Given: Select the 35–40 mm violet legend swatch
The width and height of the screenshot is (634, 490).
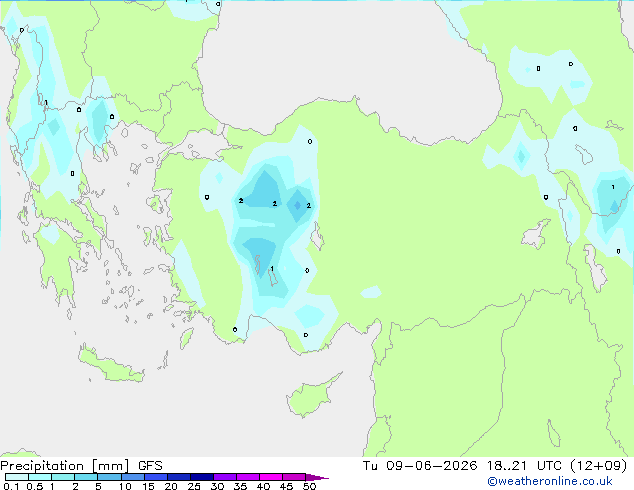Looking at the screenshot, I should [248, 477].
